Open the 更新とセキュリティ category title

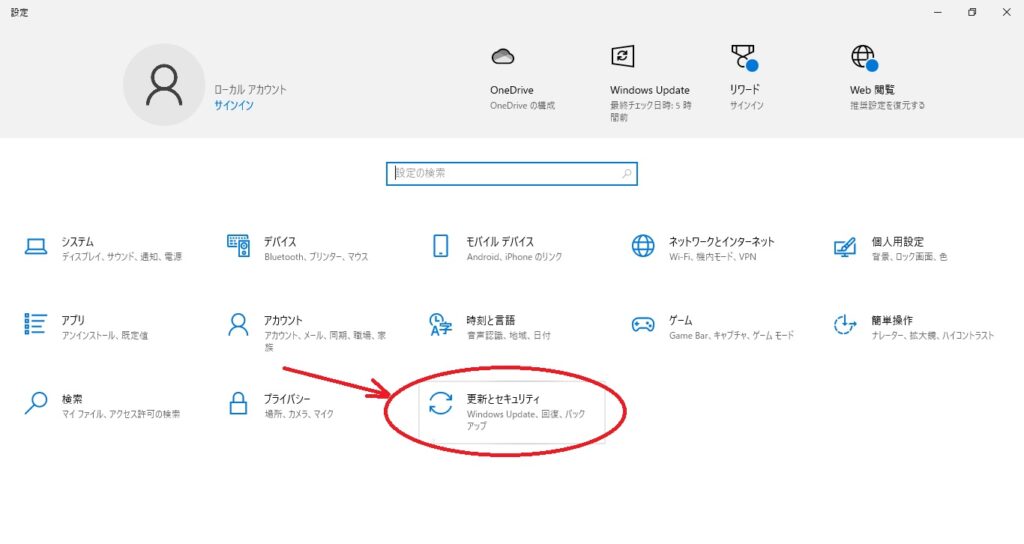(504, 399)
